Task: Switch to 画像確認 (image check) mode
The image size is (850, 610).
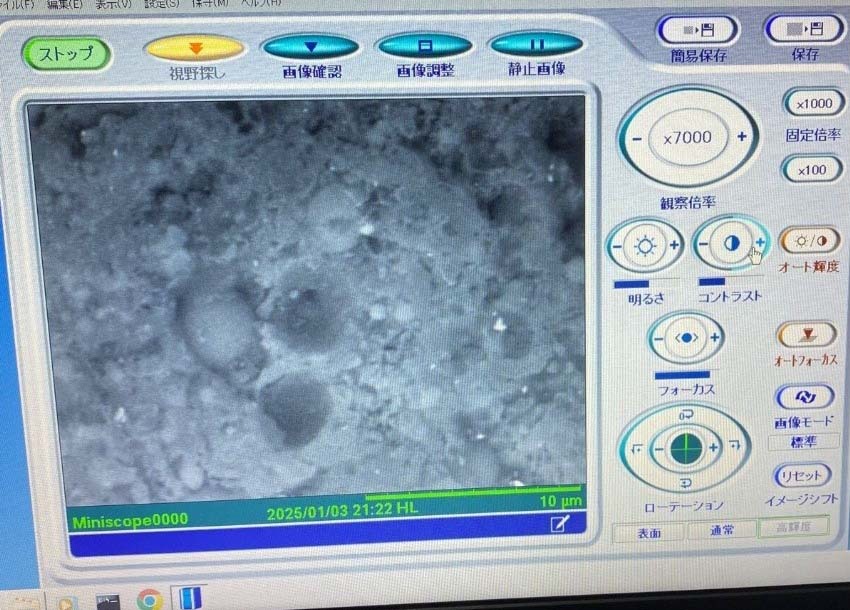Action: click(310, 47)
